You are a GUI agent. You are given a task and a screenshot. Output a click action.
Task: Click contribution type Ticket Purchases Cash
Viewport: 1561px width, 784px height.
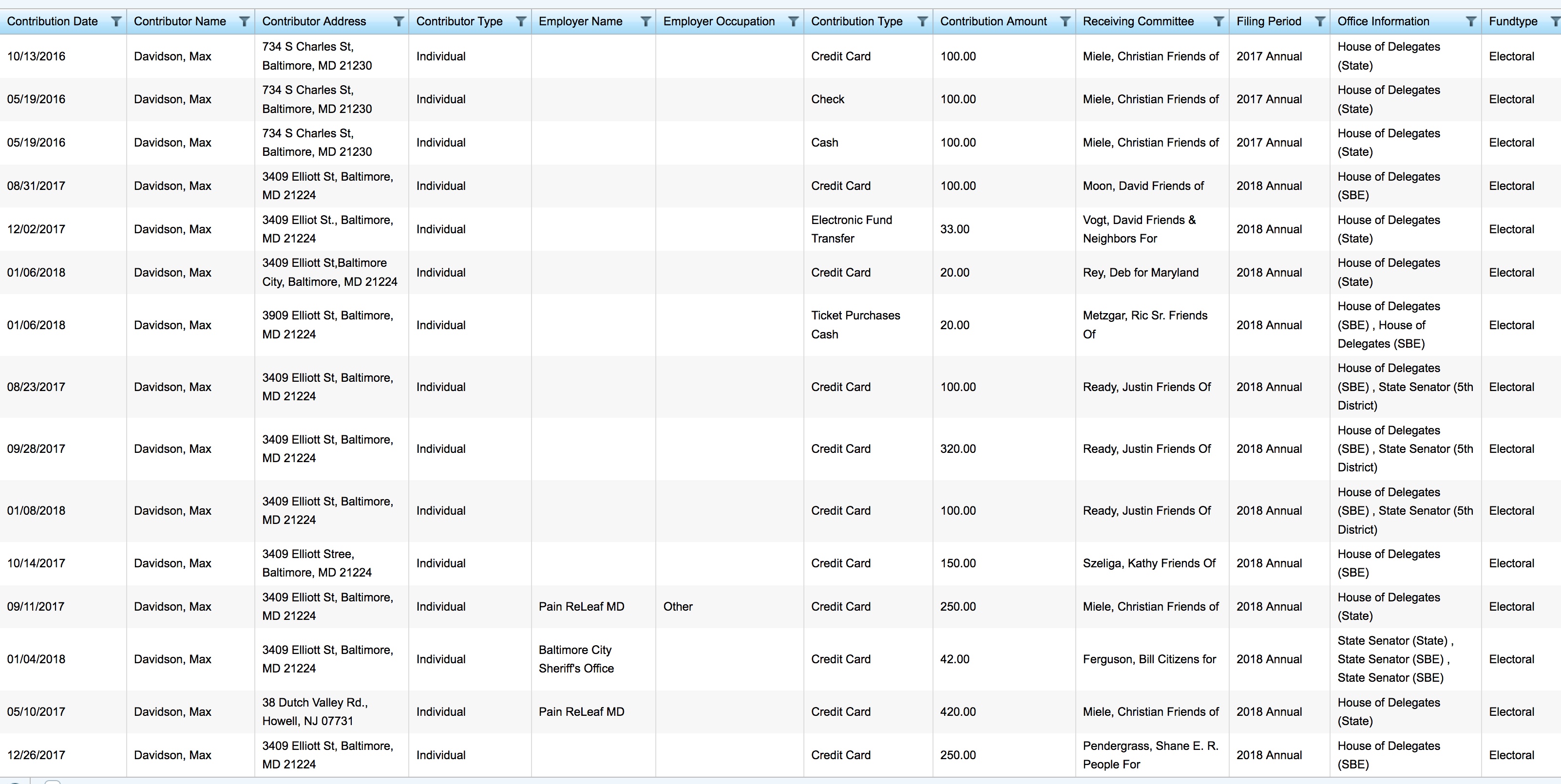pyautogui.click(x=856, y=325)
